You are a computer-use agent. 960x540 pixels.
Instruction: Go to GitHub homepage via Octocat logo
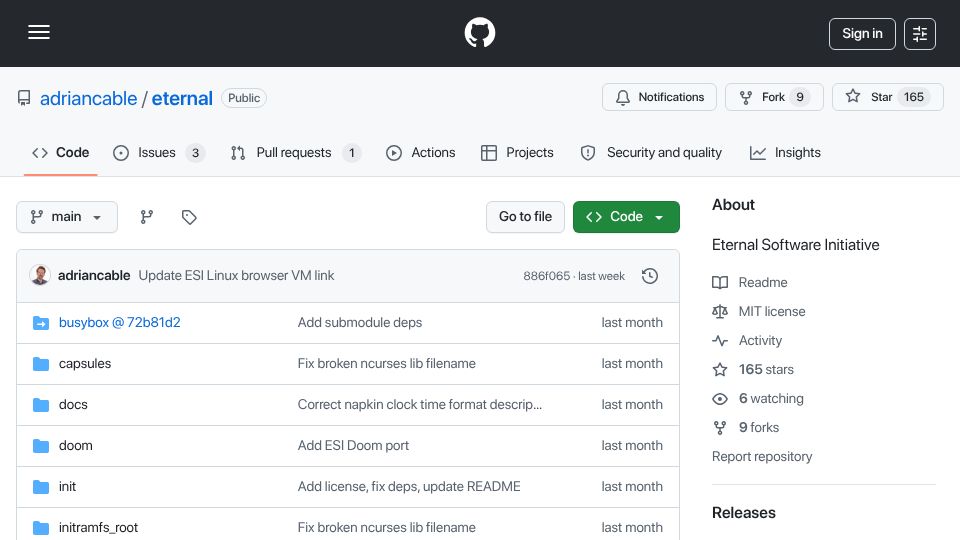pyautogui.click(x=479, y=32)
